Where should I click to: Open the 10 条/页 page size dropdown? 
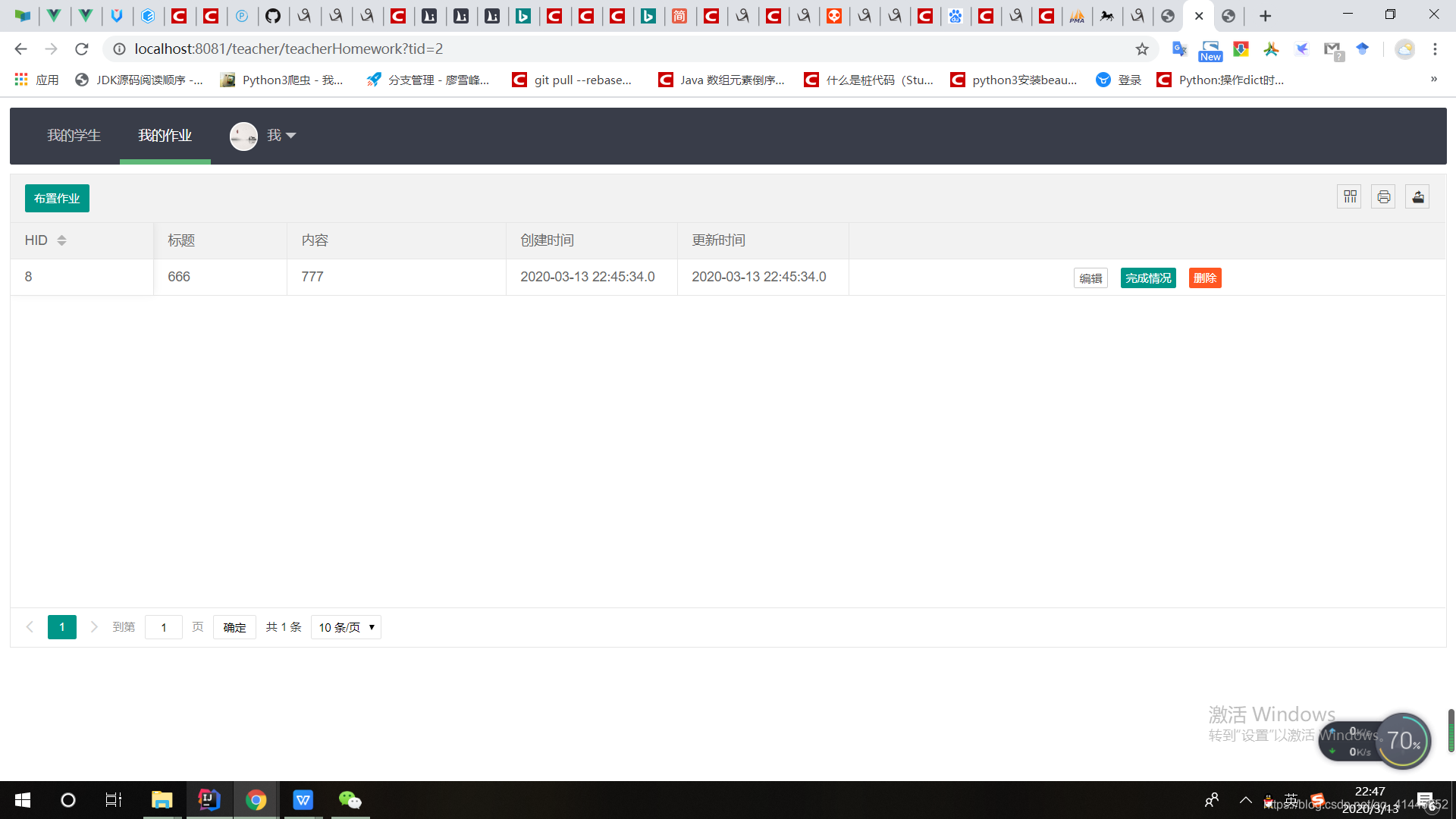tap(346, 627)
